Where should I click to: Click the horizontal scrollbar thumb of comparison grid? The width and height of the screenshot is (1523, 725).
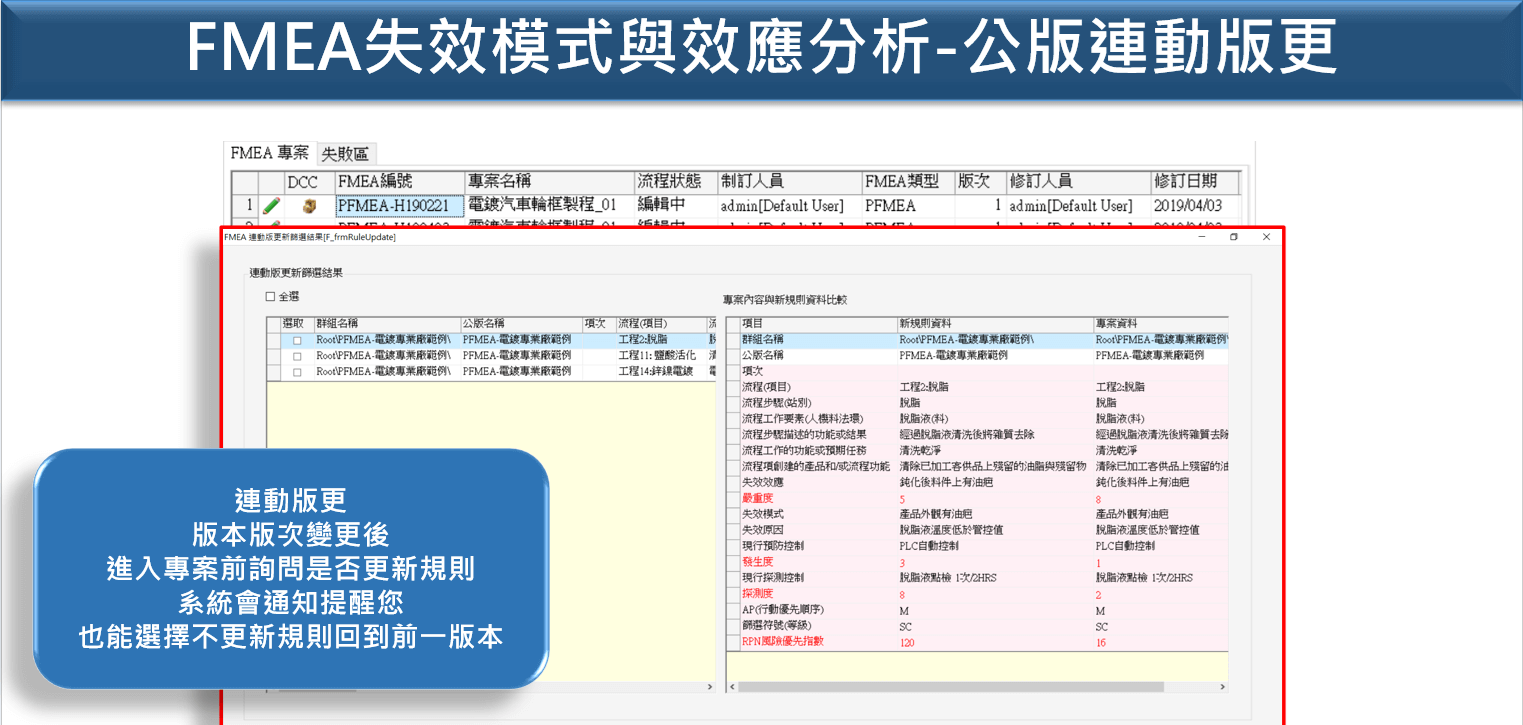point(950,687)
